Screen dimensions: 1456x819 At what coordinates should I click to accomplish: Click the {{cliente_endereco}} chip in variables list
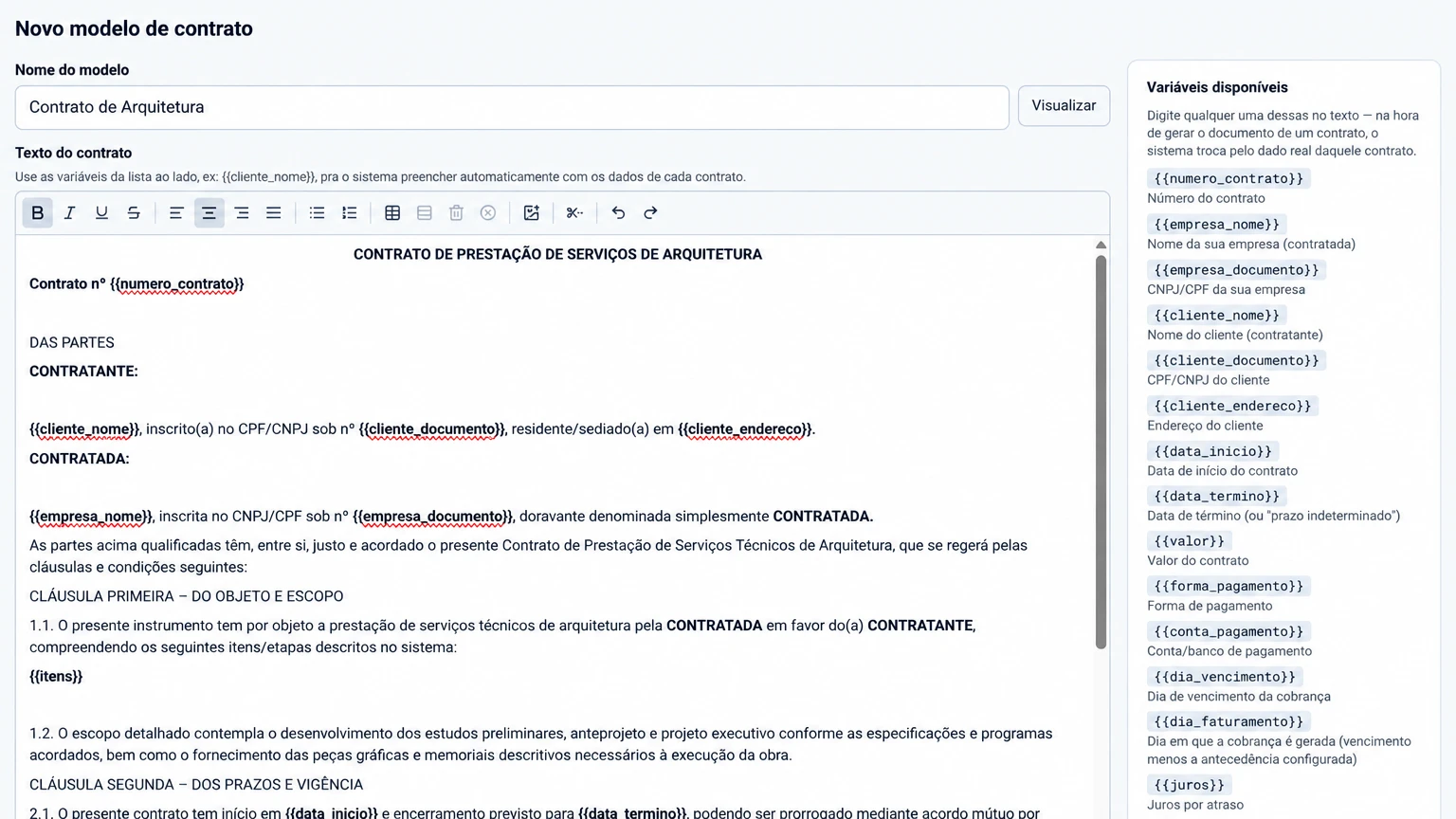tap(1232, 406)
